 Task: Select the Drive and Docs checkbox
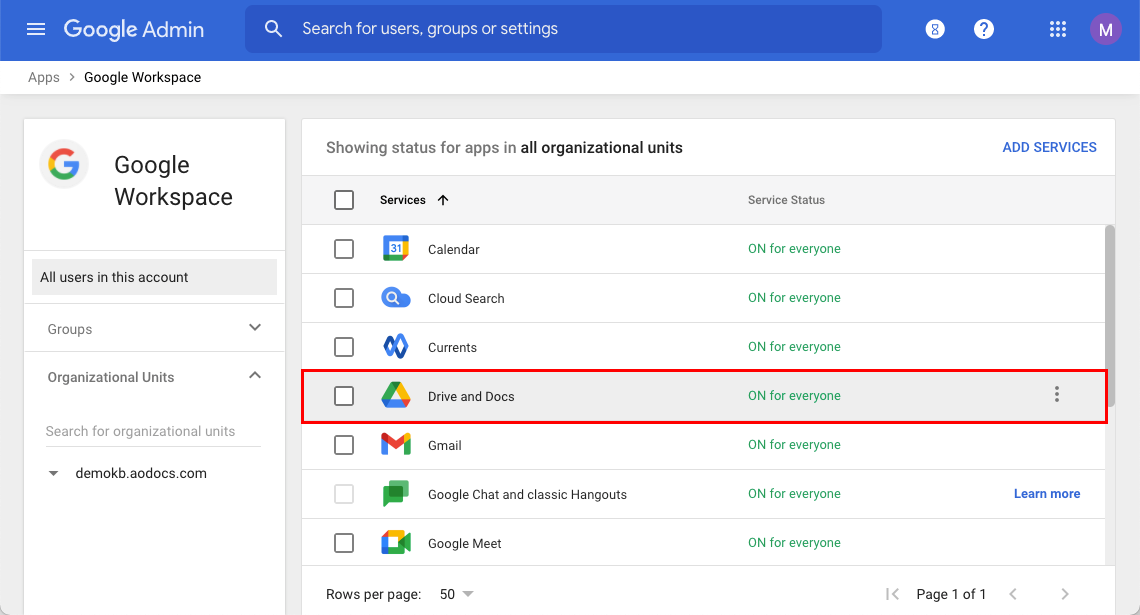point(344,396)
